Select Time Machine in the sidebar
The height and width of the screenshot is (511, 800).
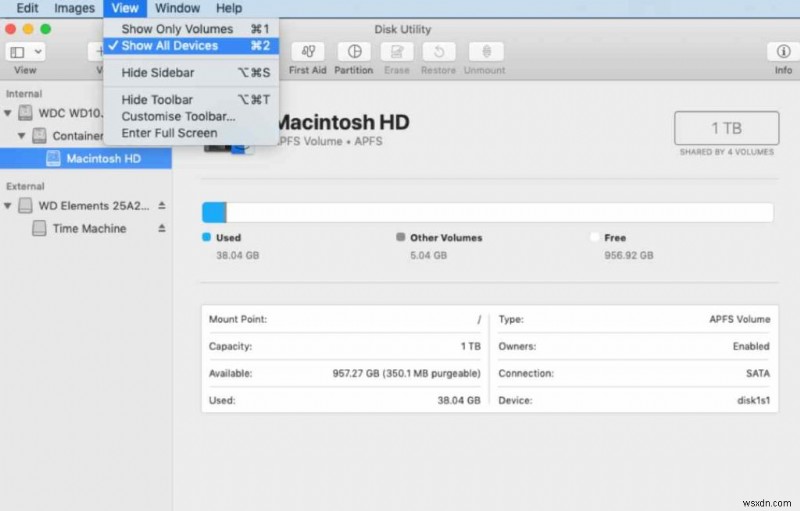pos(86,228)
